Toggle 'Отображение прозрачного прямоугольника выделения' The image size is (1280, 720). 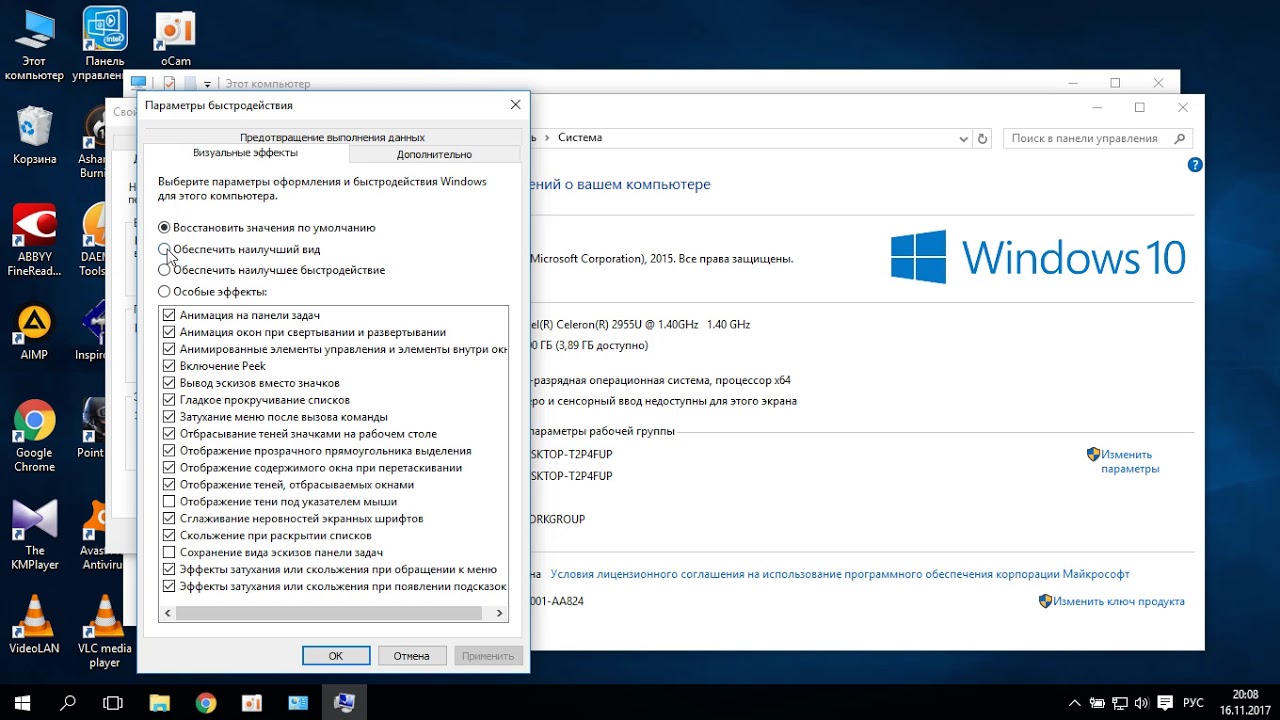click(169, 451)
